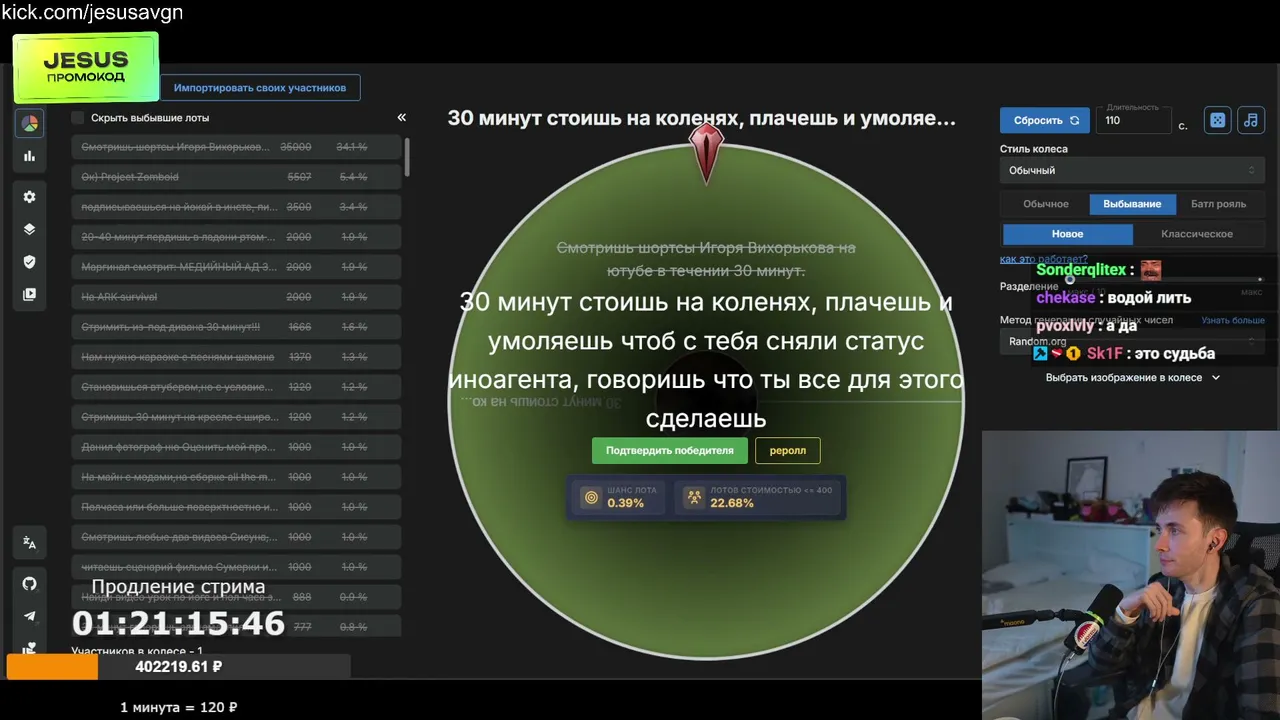
Task: Open the 'Стиль колеса' dropdown showing Обычный
Action: click(x=1132, y=170)
